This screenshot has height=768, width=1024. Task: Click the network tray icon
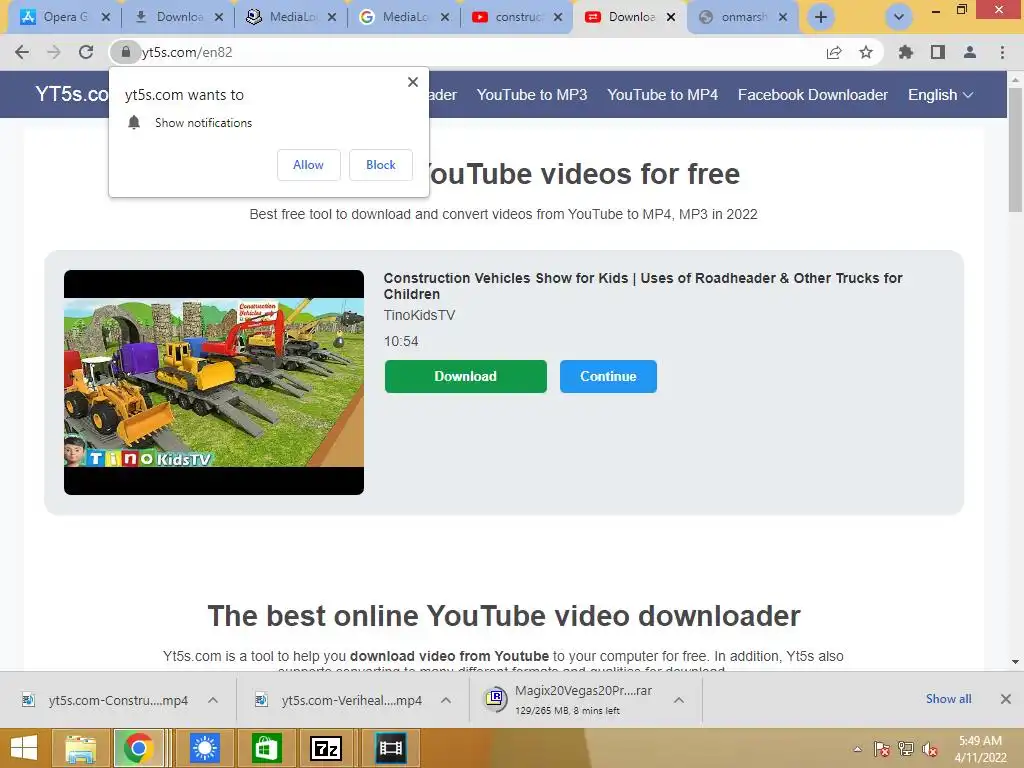click(906, 749)
